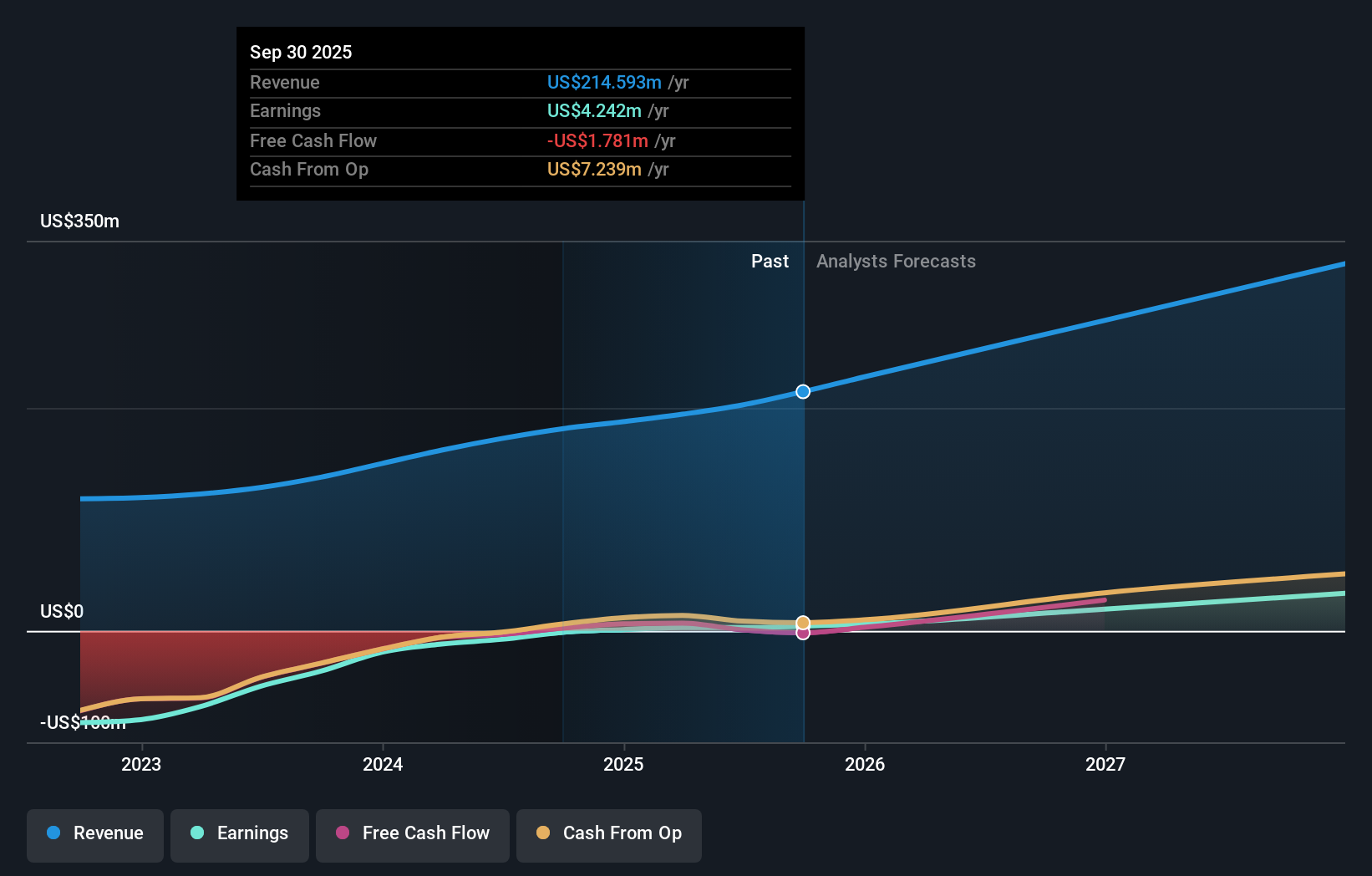
Task: Collapse the tooltip Revenue row
Action: tap(284, 82)
